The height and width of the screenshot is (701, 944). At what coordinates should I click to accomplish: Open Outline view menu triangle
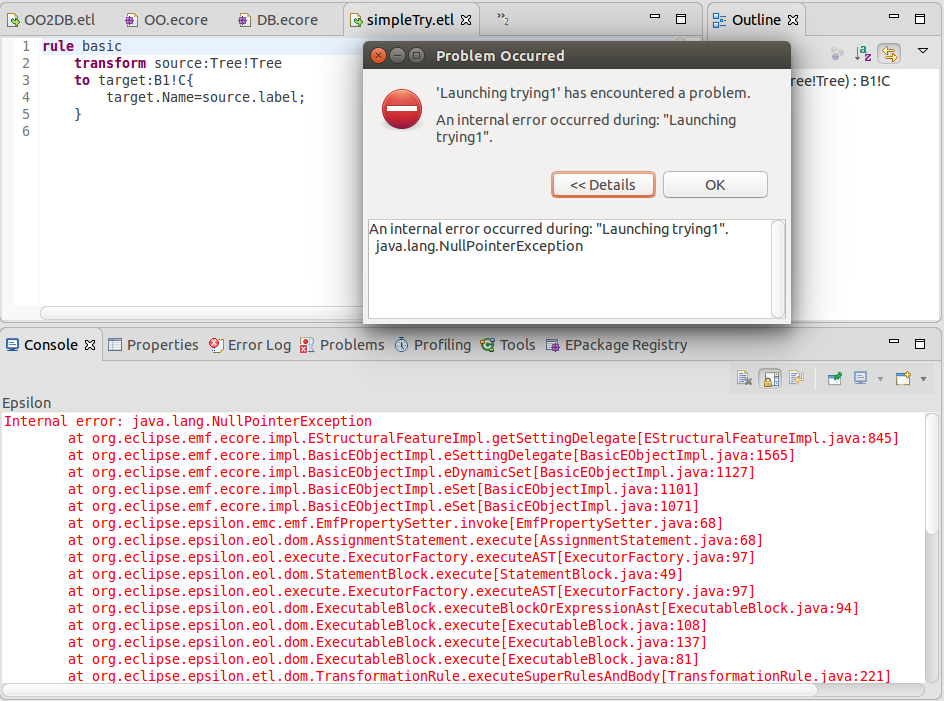[x=922, y=51]
